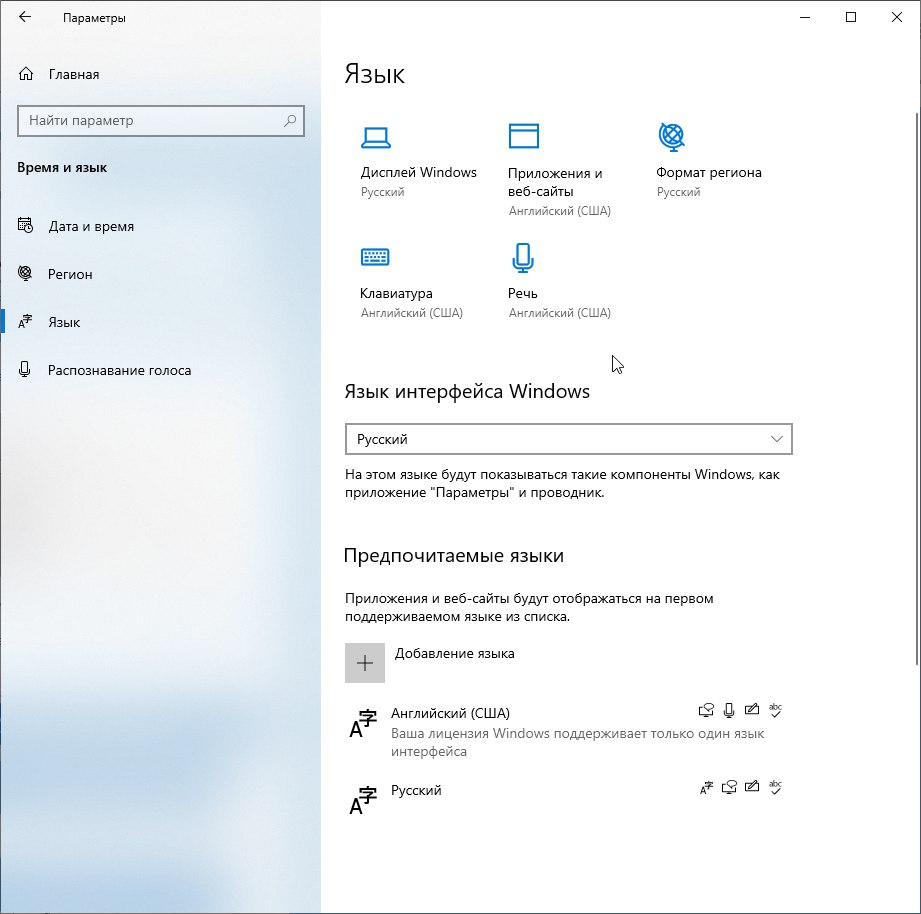The image size is (921, 914).
Task: Click text-to-speech icon for Русский
Action: (x=729, y=787)
